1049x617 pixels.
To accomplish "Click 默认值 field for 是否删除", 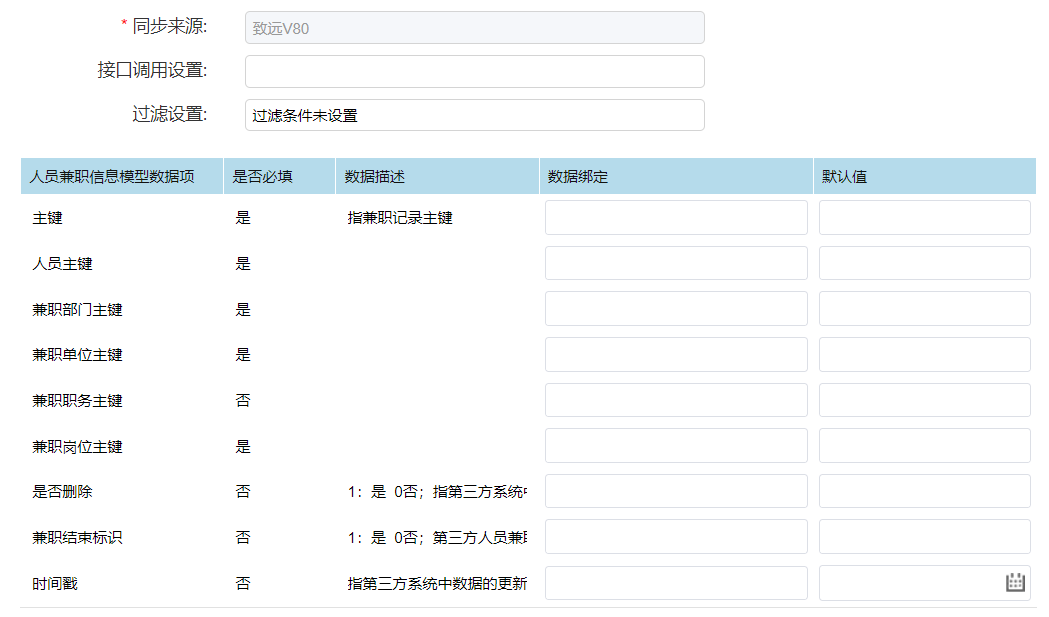I will (x=924, y=491).
